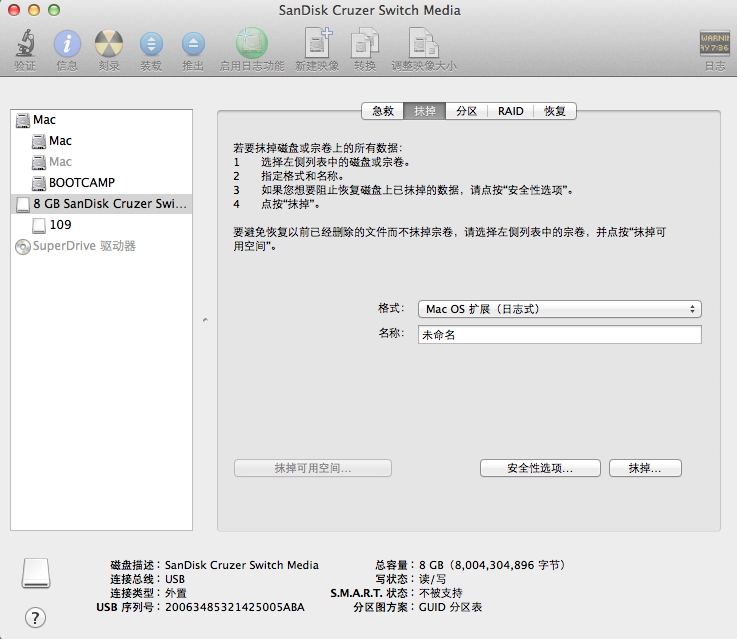This screenshot has width=737, height=639.
Task: Click the 安全性选项… button
Action: 540,468
